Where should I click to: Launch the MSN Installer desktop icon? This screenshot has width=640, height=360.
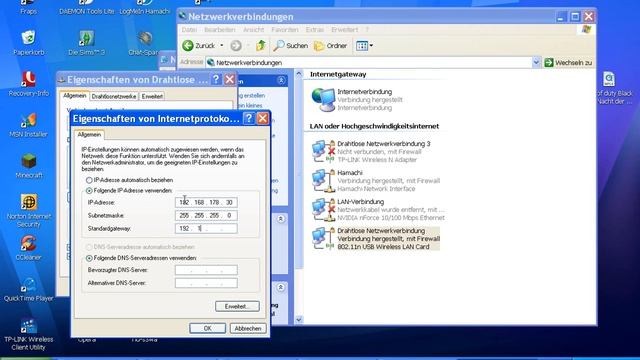(28, 120)
